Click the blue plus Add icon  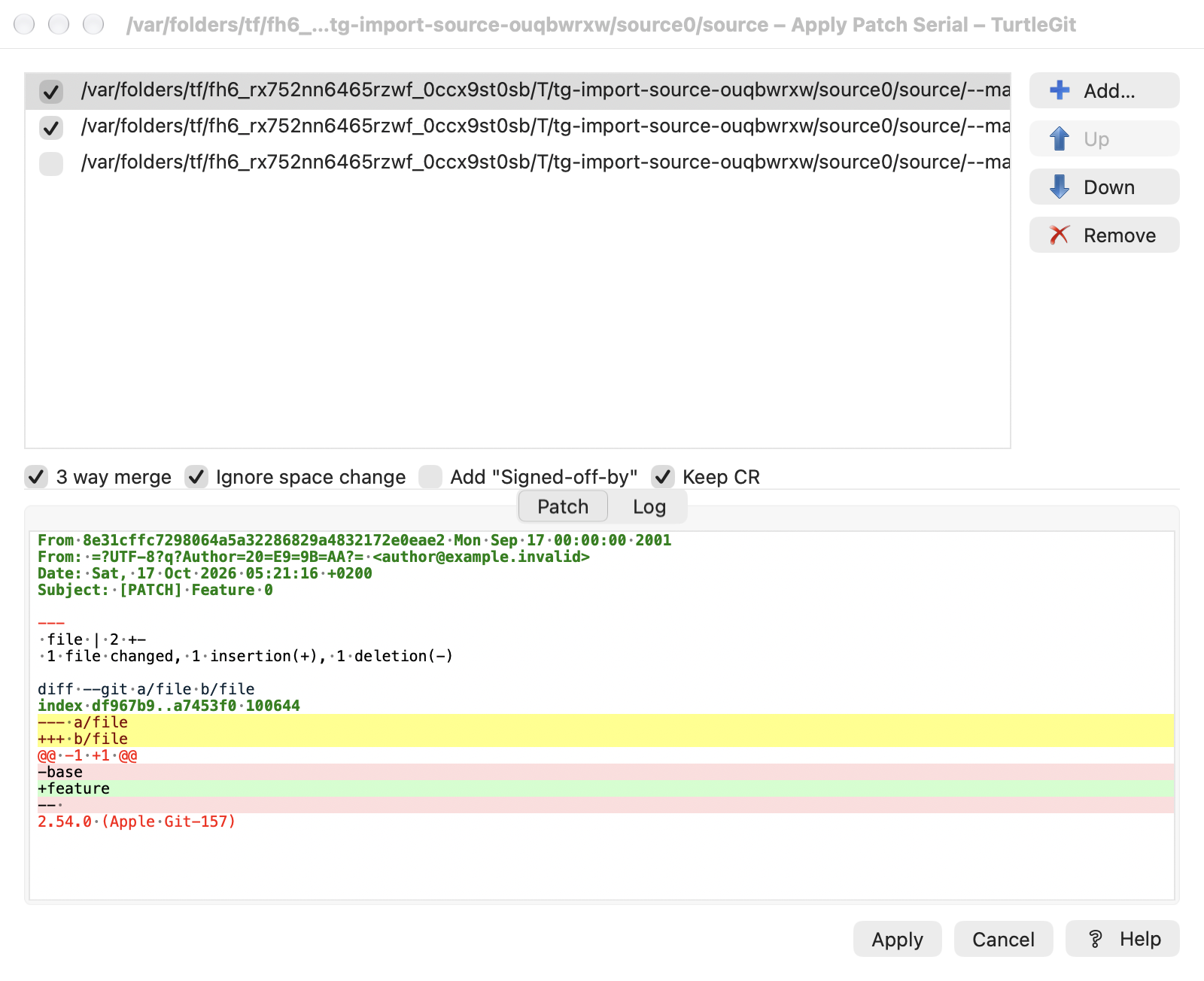point(1060,90)
